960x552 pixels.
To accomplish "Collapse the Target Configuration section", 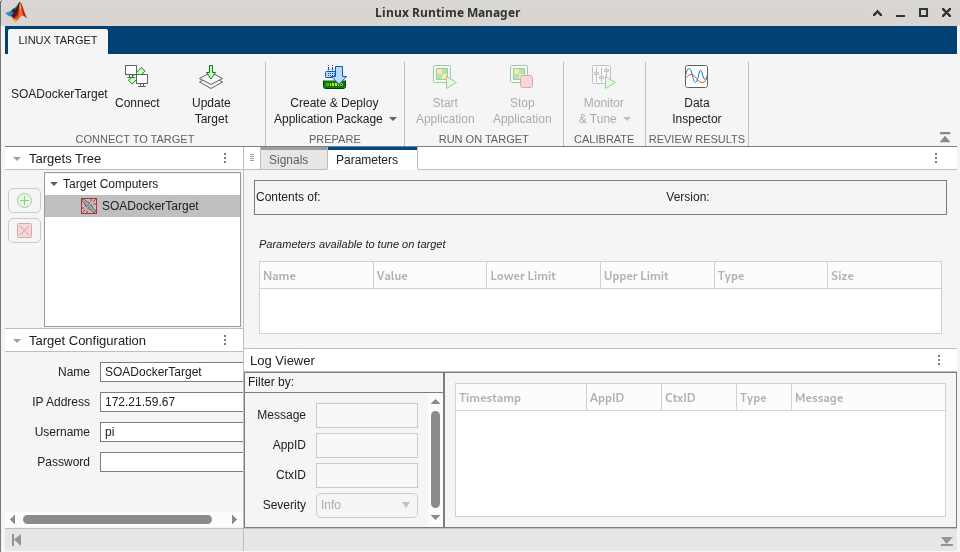I will pyautogui.click(x=17, y=341).
